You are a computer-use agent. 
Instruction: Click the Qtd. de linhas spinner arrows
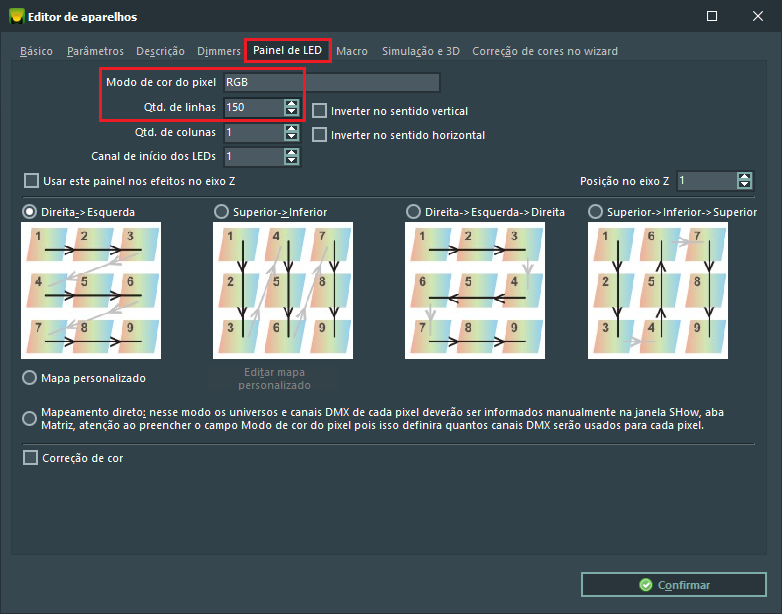pos(291,107)
